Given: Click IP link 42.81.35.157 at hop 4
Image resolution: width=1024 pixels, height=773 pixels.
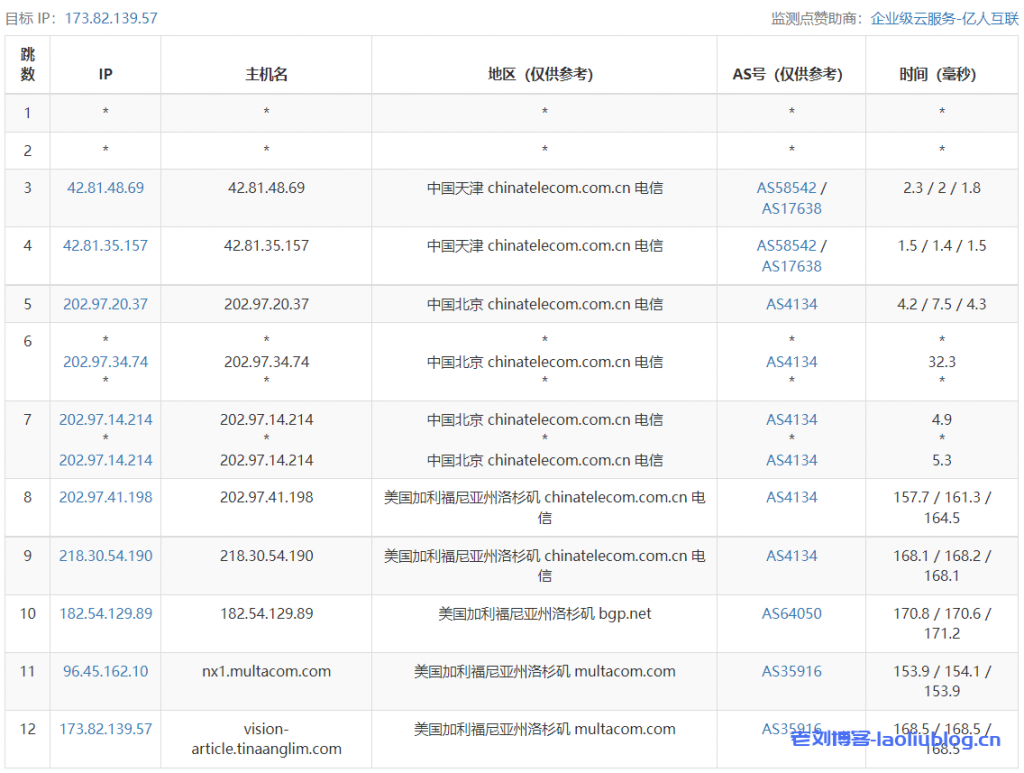Looking at the screenshot, I should tap(104, 245).
